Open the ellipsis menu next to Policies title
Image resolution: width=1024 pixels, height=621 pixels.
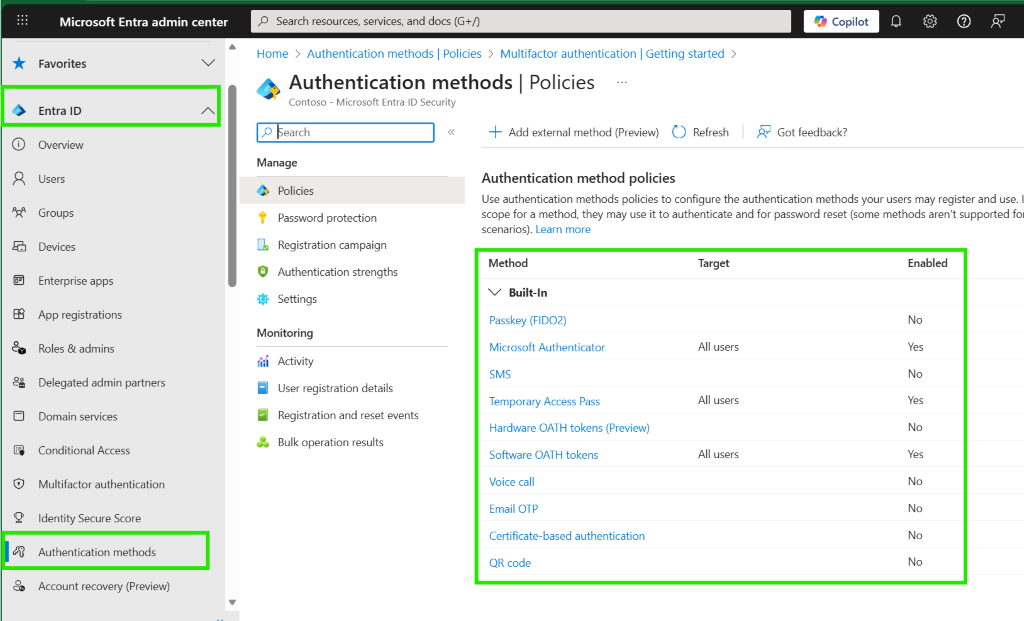click(x=622, y=83)
